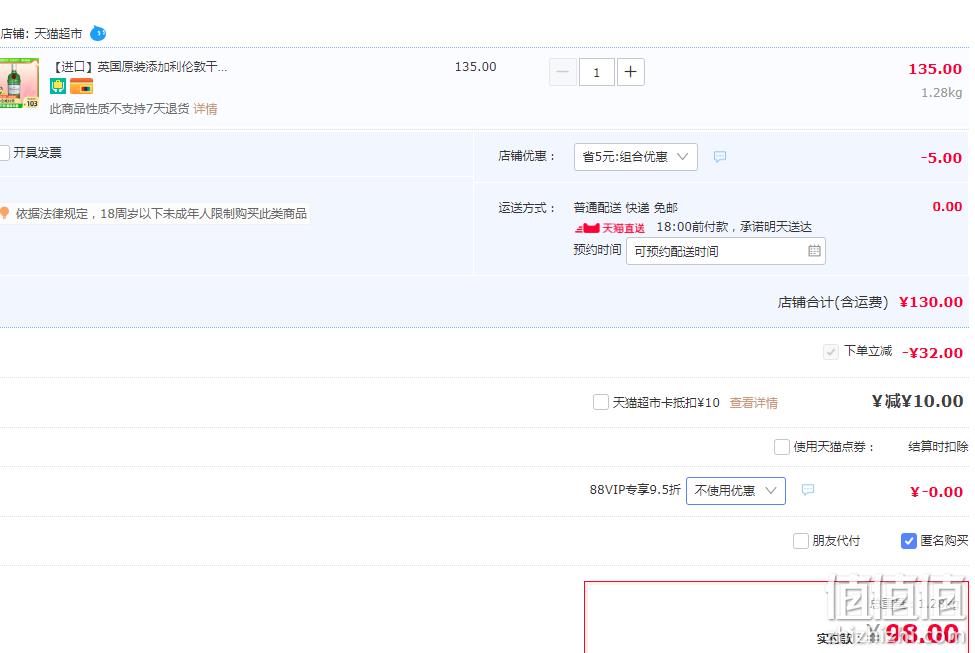
Task: Click the orange card icon under product title
Action: coord(81,86)
